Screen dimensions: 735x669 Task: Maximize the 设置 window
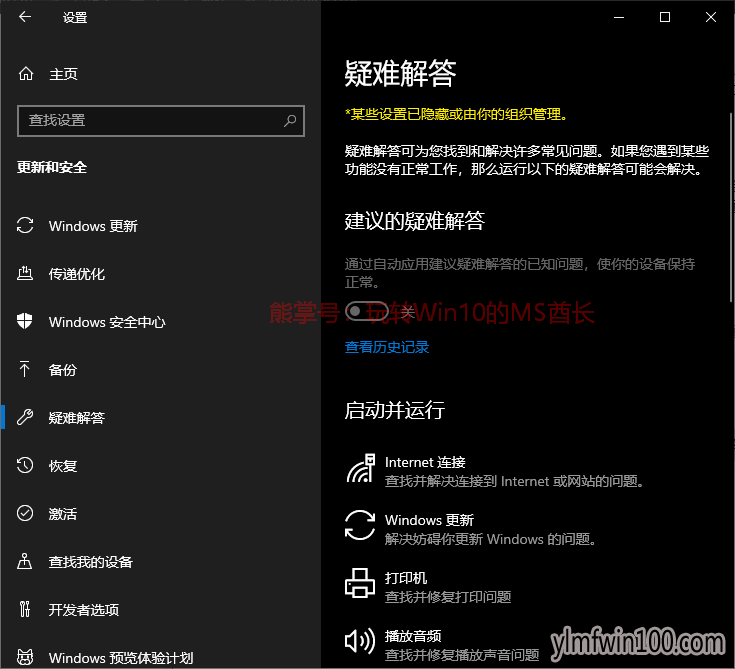(665, 17)
